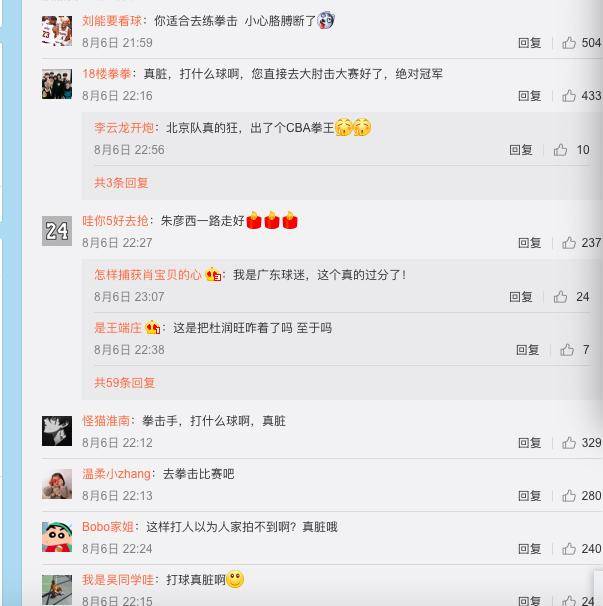Like the comment by 18楼拳拳

[x=569, y=95]
